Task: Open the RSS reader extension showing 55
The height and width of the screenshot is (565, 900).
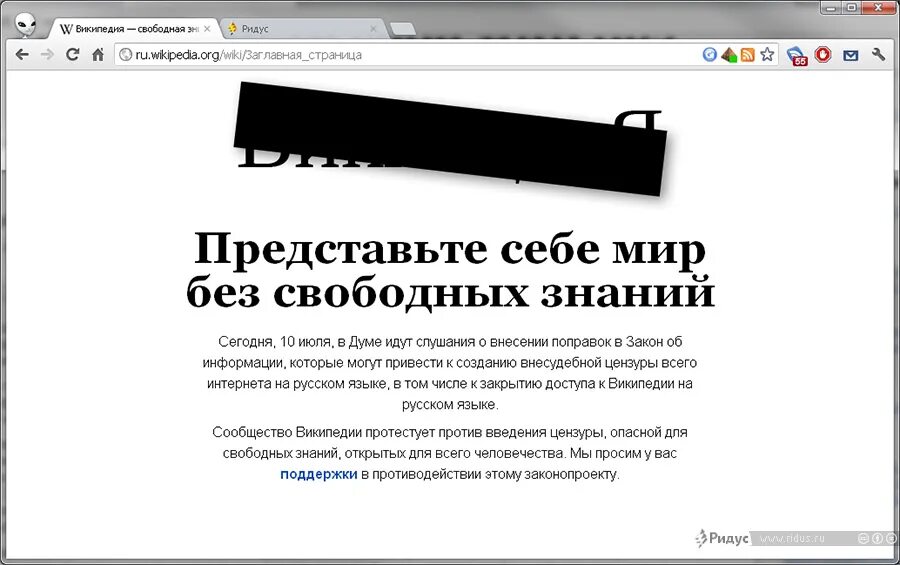Action: tap(797, 56)
